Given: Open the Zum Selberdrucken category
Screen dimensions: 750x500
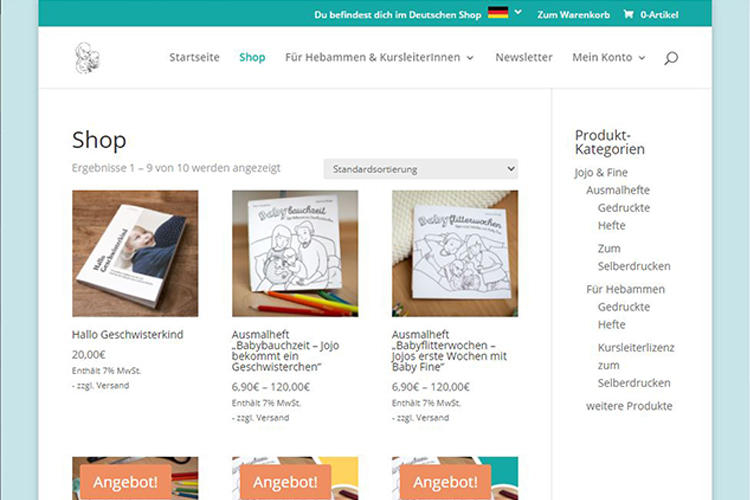Looking at the screenshot, I should pyautogui.click(x=634, y=257).
